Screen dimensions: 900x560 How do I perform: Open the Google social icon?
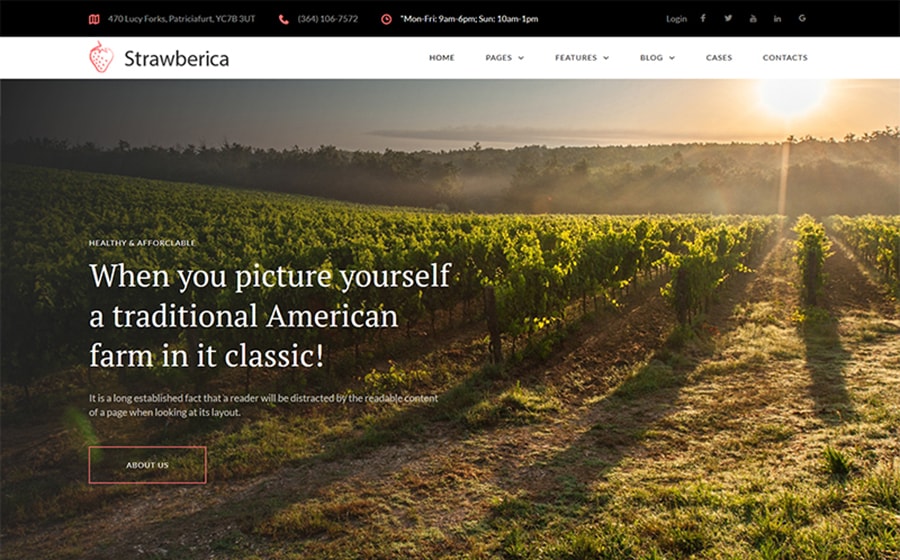click(802, 18)
